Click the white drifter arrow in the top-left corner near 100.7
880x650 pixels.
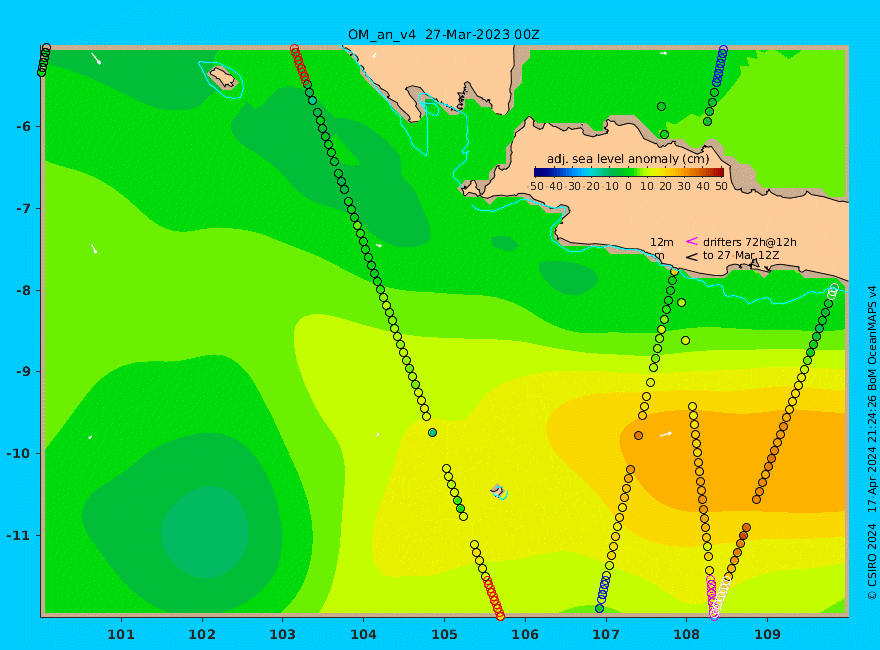tap(96, 58)
